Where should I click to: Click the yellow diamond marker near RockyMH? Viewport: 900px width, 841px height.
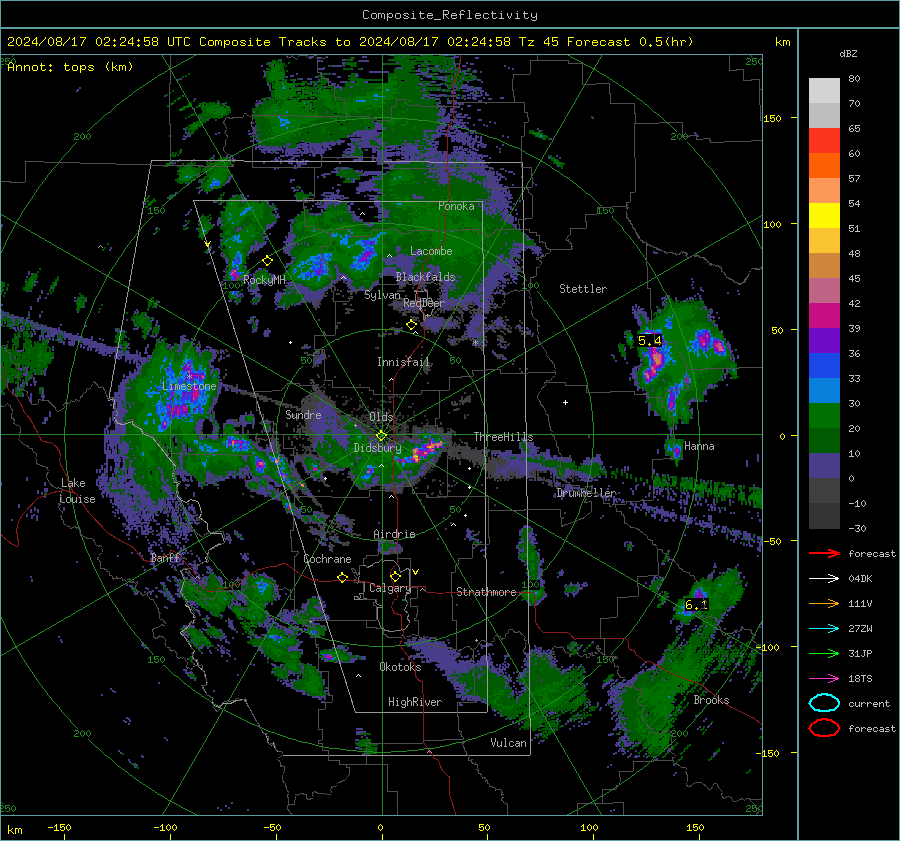pyautogui.click(x=267, y=261)
